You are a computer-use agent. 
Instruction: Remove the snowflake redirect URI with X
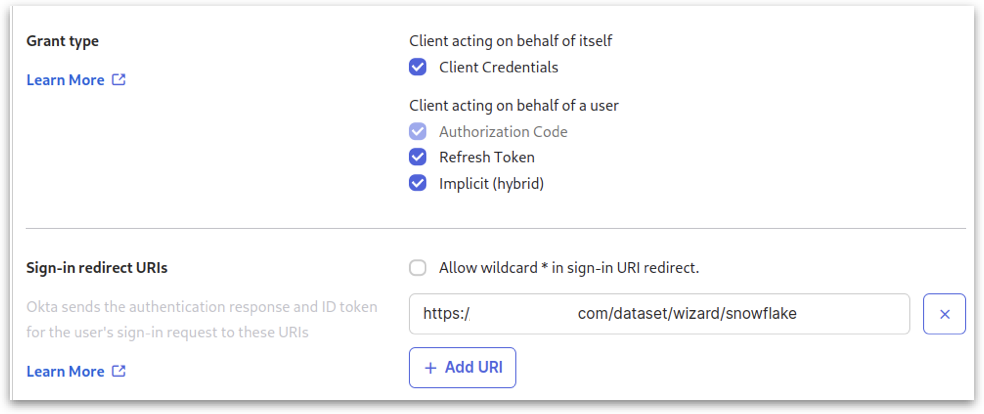point(944,314)
